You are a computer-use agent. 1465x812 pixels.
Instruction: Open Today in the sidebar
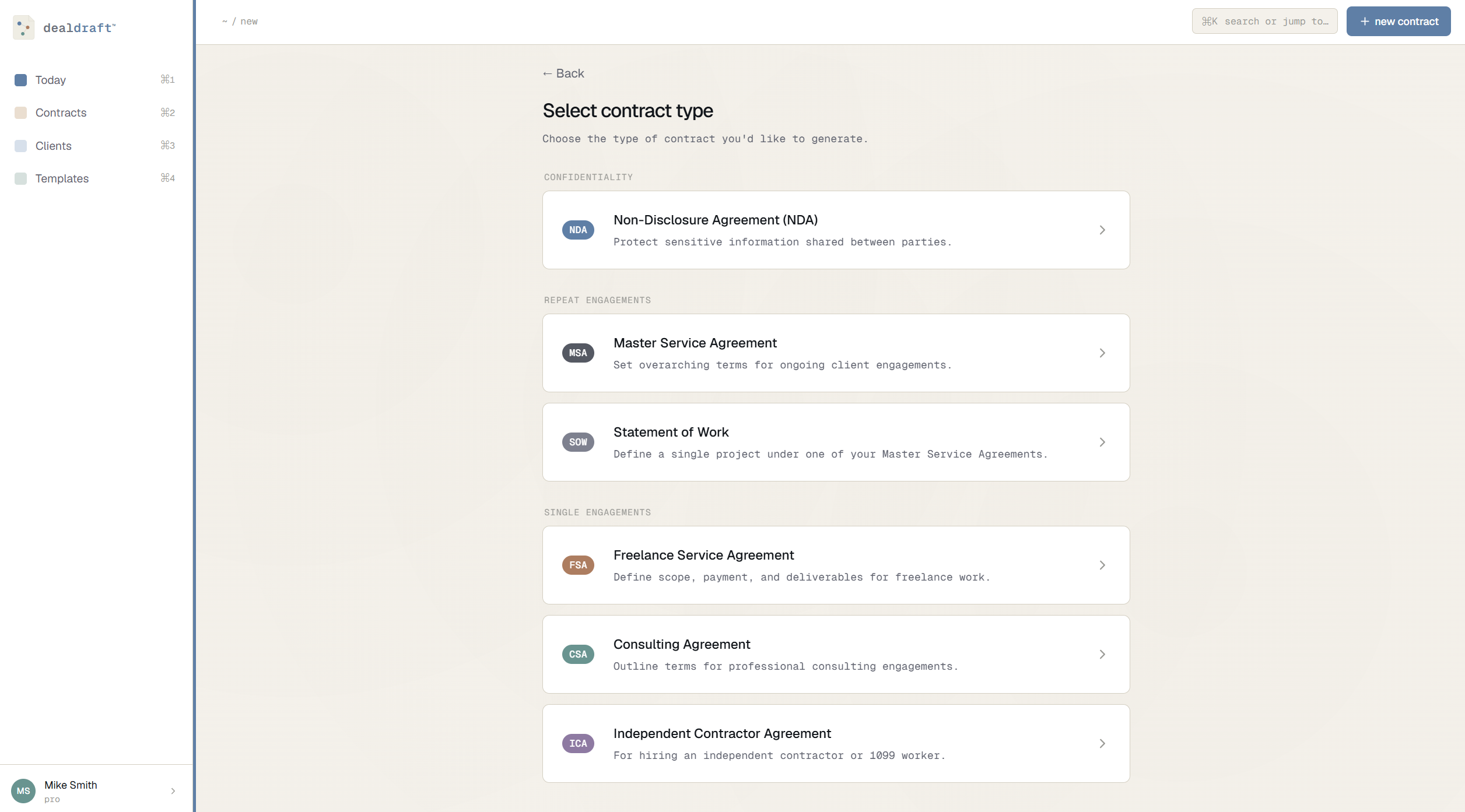(x=94, y=80)
